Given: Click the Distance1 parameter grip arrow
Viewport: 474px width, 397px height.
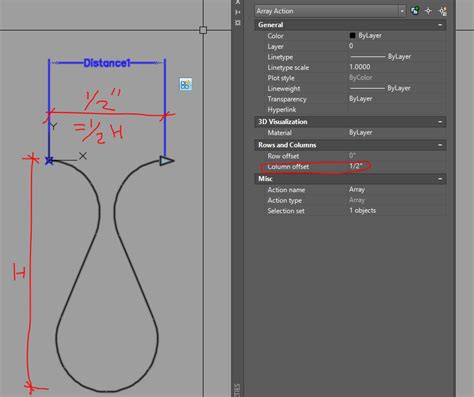Looking at the screenshot, I should (x=167, y=161).
